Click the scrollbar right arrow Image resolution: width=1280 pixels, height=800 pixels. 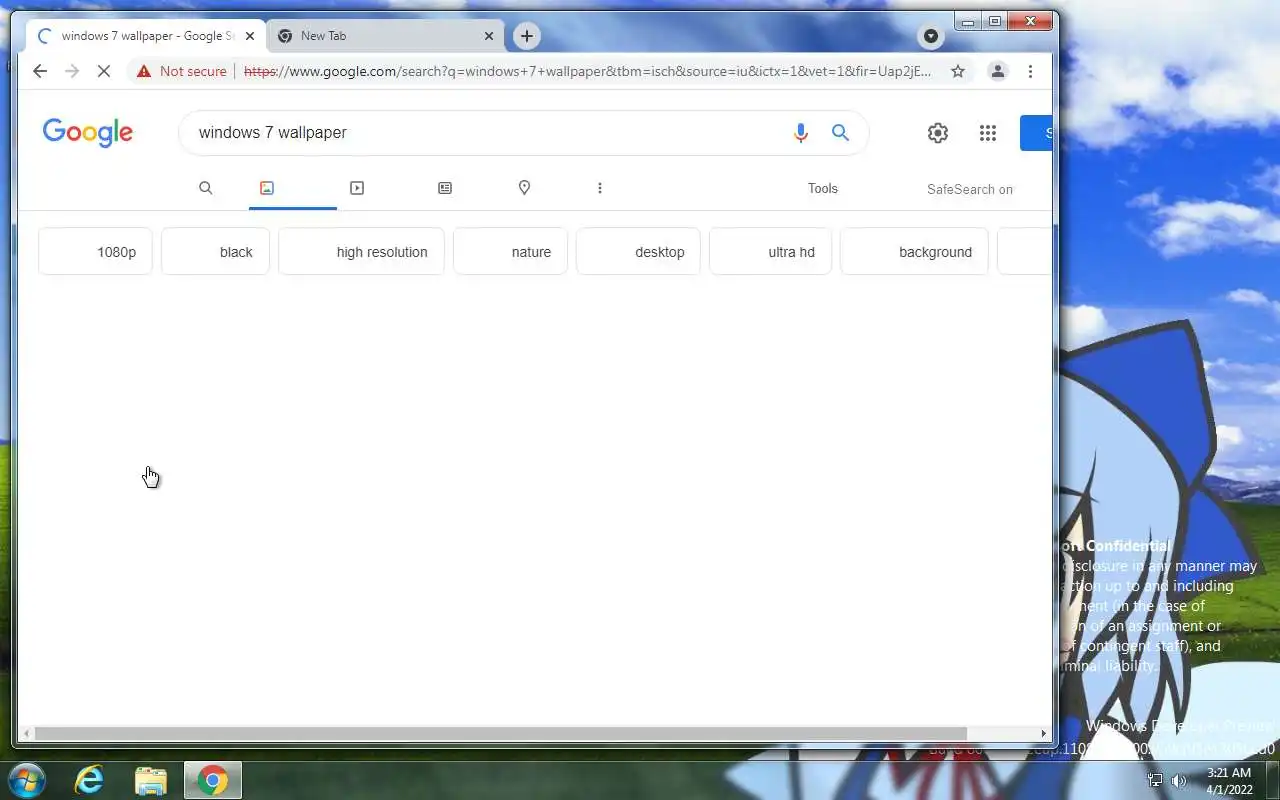pyautogui.click(x=1044, y=733)
